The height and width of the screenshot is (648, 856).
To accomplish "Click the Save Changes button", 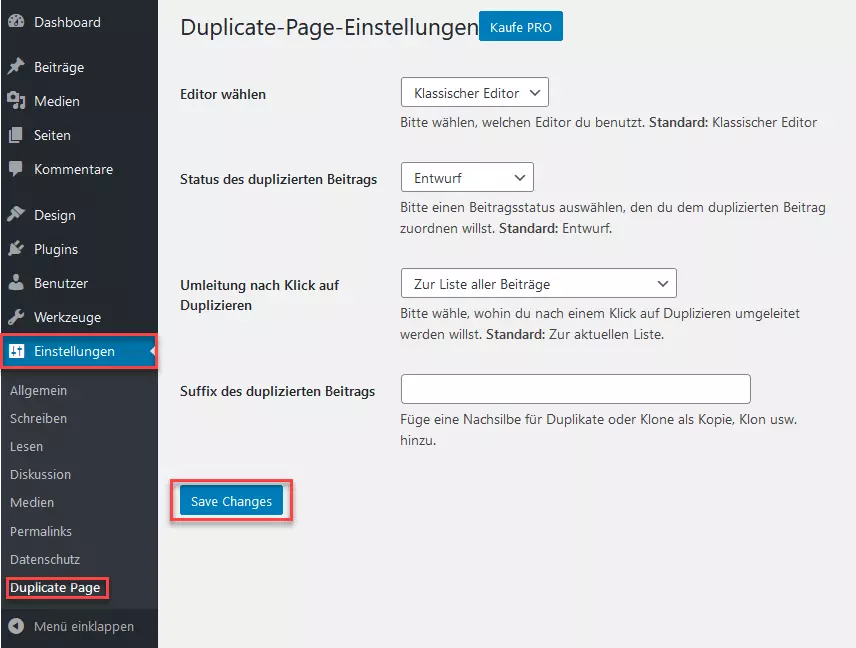I will click(x=231, y=501).
